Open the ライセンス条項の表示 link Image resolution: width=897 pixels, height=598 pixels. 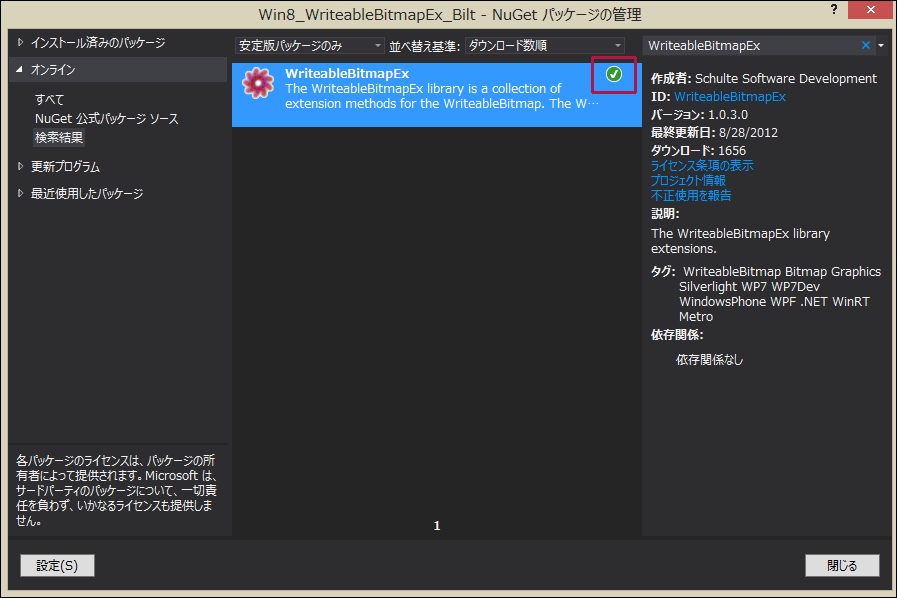(702, 165)
